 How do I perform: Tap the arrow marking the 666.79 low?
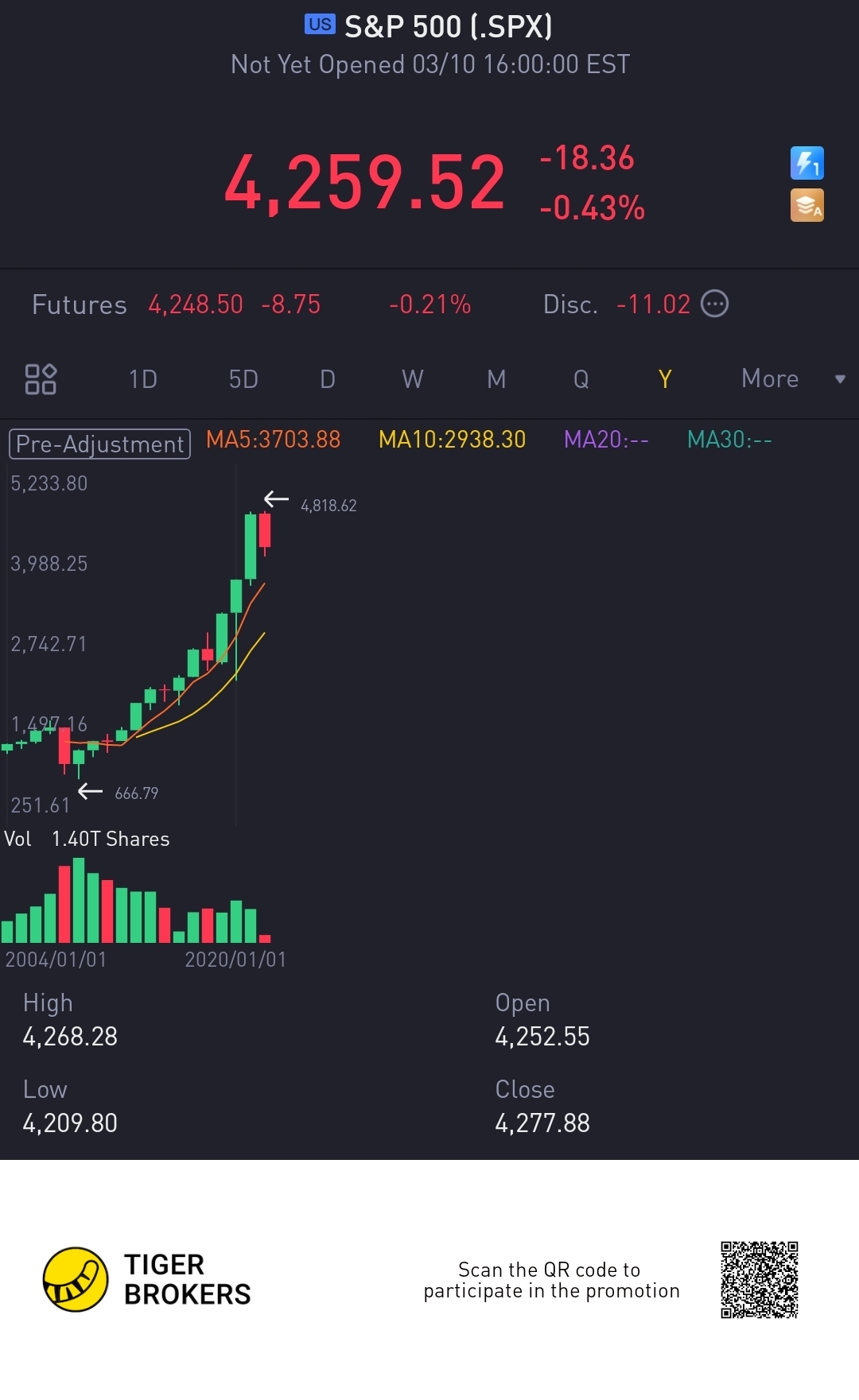coord(91,791)
